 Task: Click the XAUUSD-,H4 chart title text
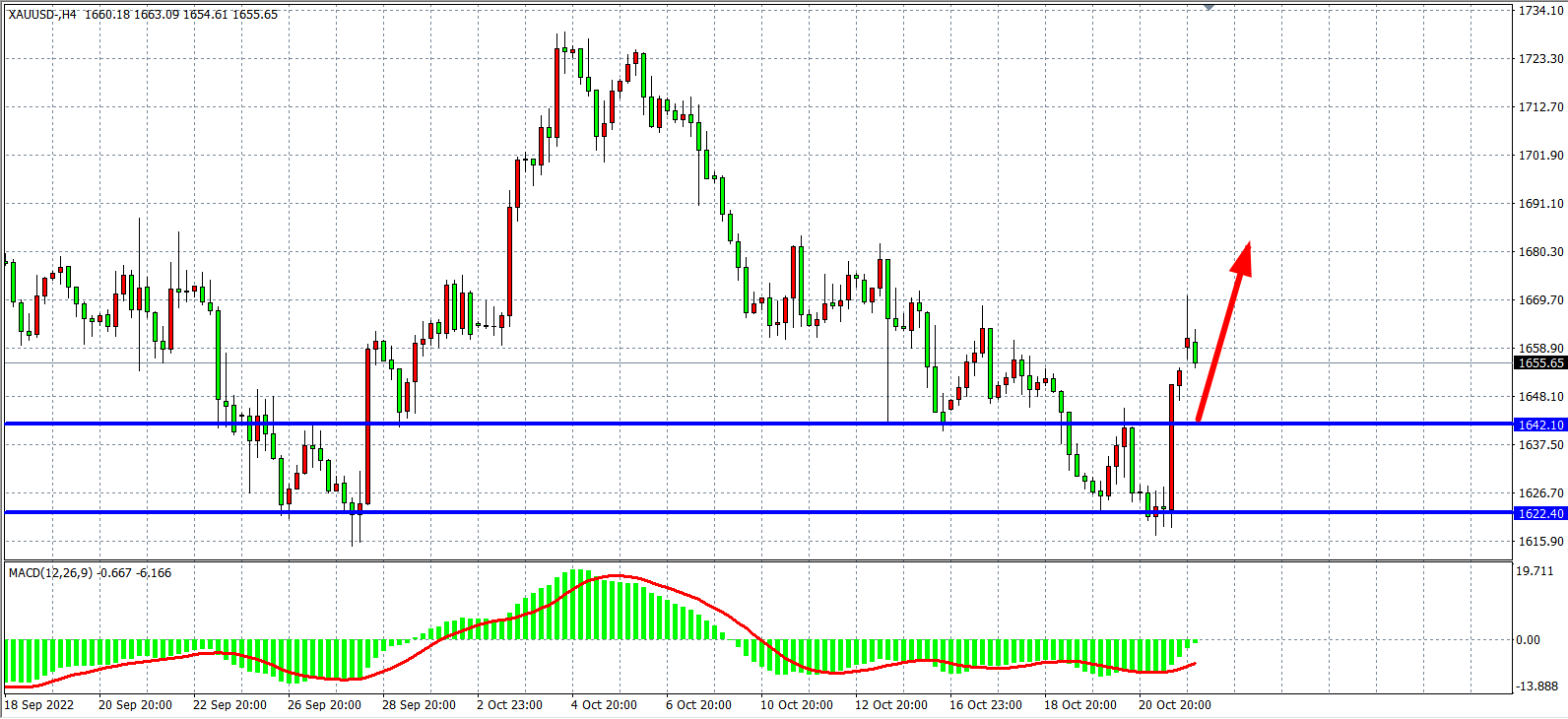[x=42, y=15]
